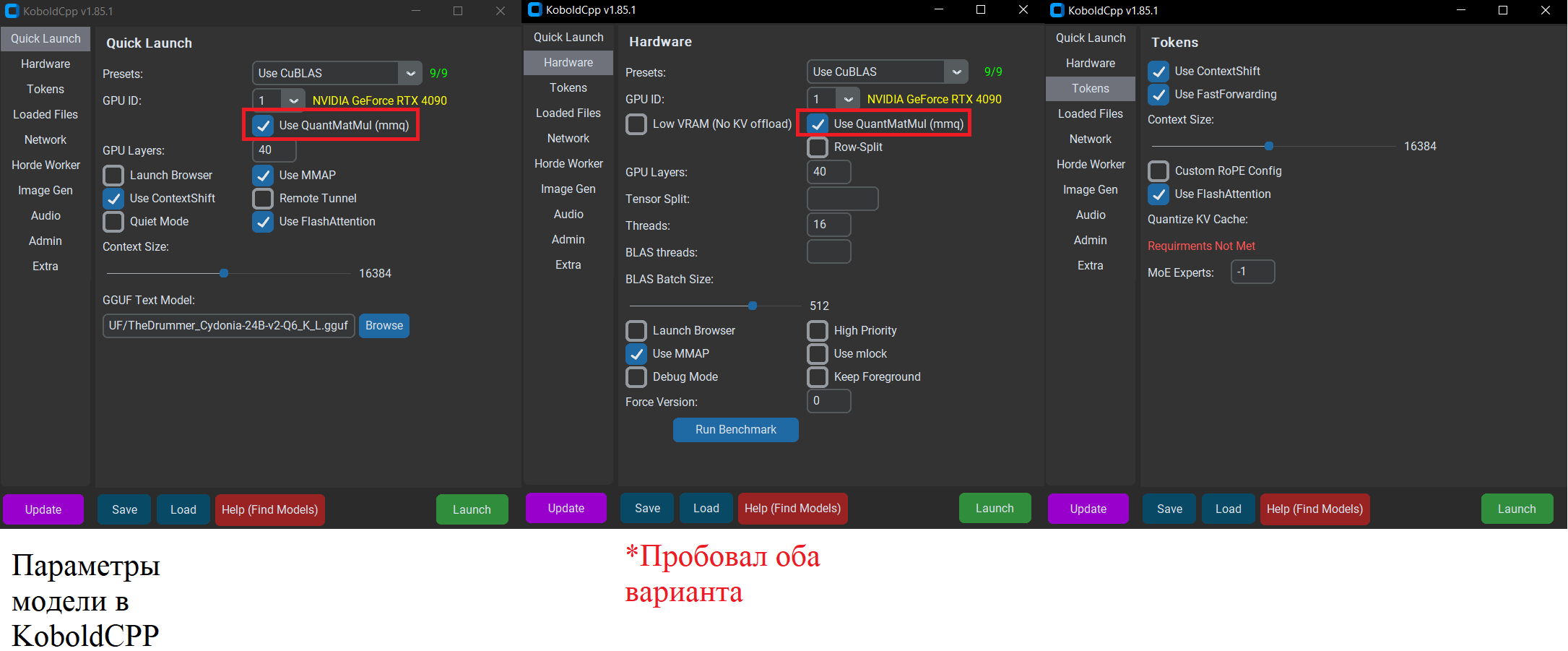The image size is (1568, 651).
Task: Open Network tab in middle window
Action: 568,139
